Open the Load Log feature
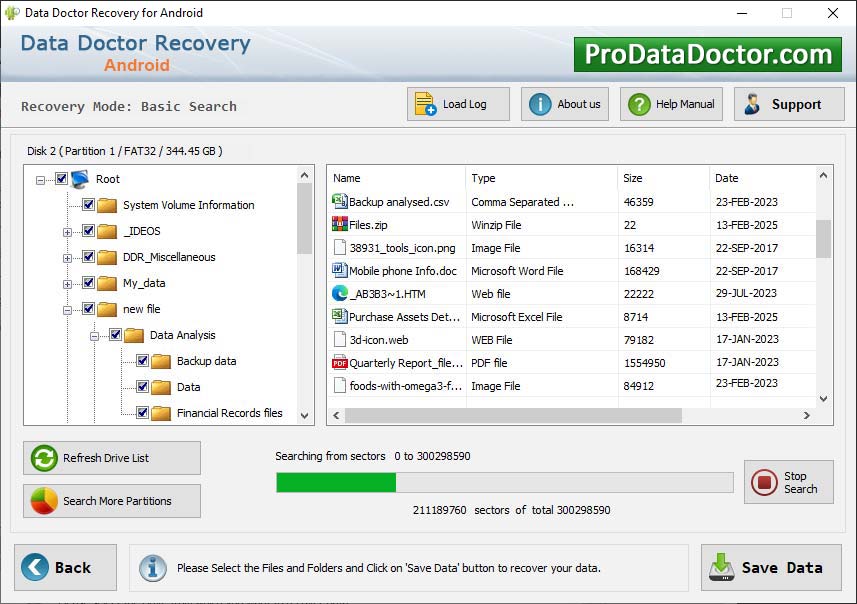Viewport: 857px width, 604px height. pos(457,103)
